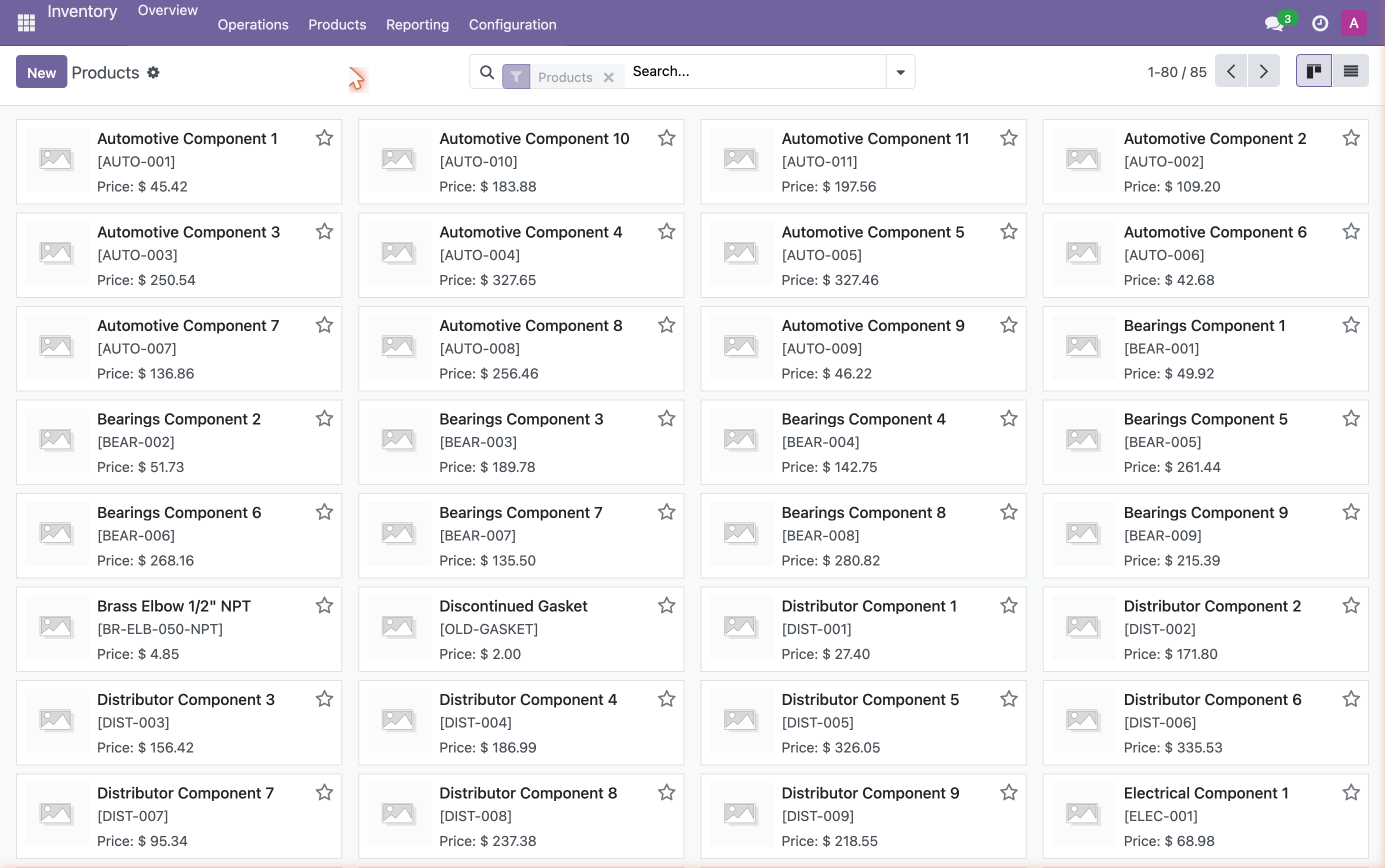
Task: Favorite Brass Elbow 1/2" NPT star
Action: point(324,605)
